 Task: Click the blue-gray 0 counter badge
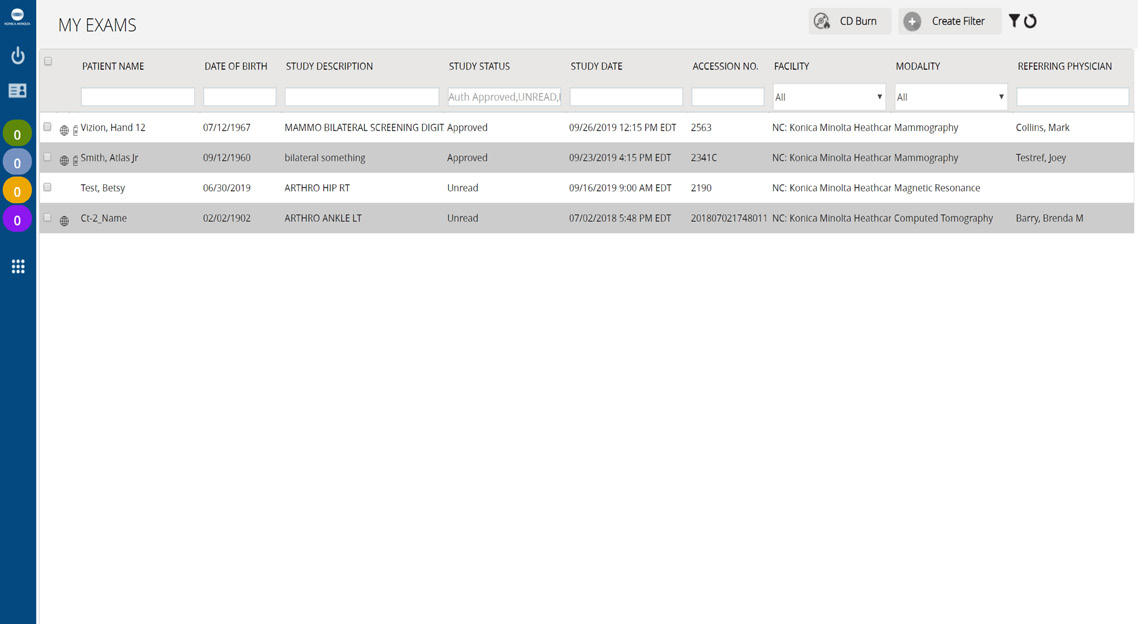[17, 162]
